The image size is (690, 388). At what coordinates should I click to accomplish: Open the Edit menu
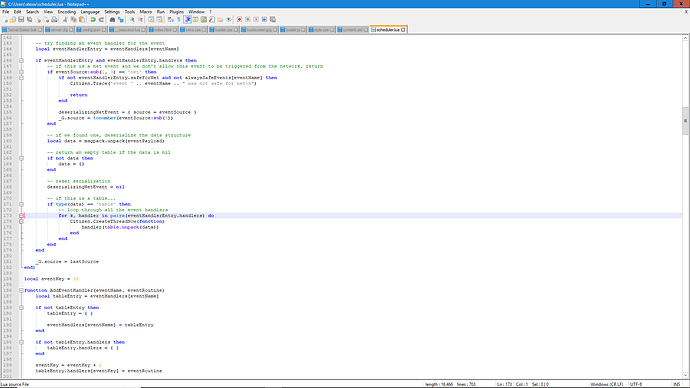(x=17, y=12)
